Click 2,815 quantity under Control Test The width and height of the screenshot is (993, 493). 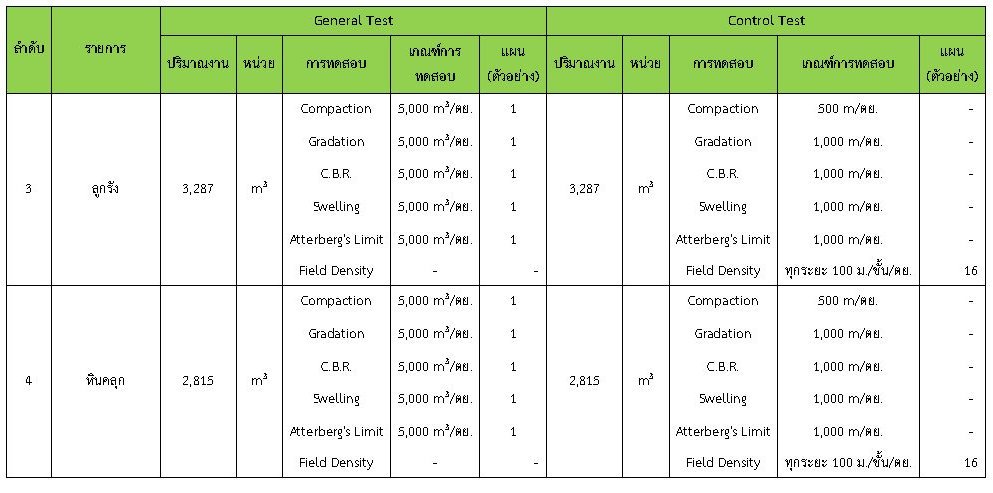[584, 381]
